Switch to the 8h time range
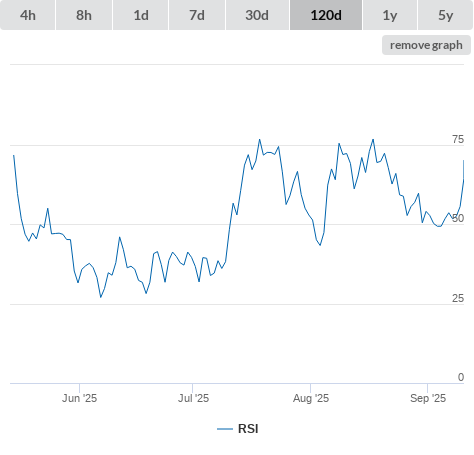474x455 pixels. coord(84,15)
